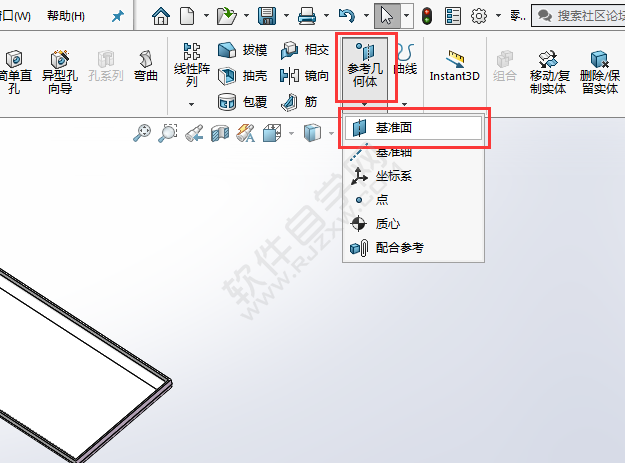Screen dimensions: 625x463
Task: Open a file with folder icon
Action: coord(226,16)
